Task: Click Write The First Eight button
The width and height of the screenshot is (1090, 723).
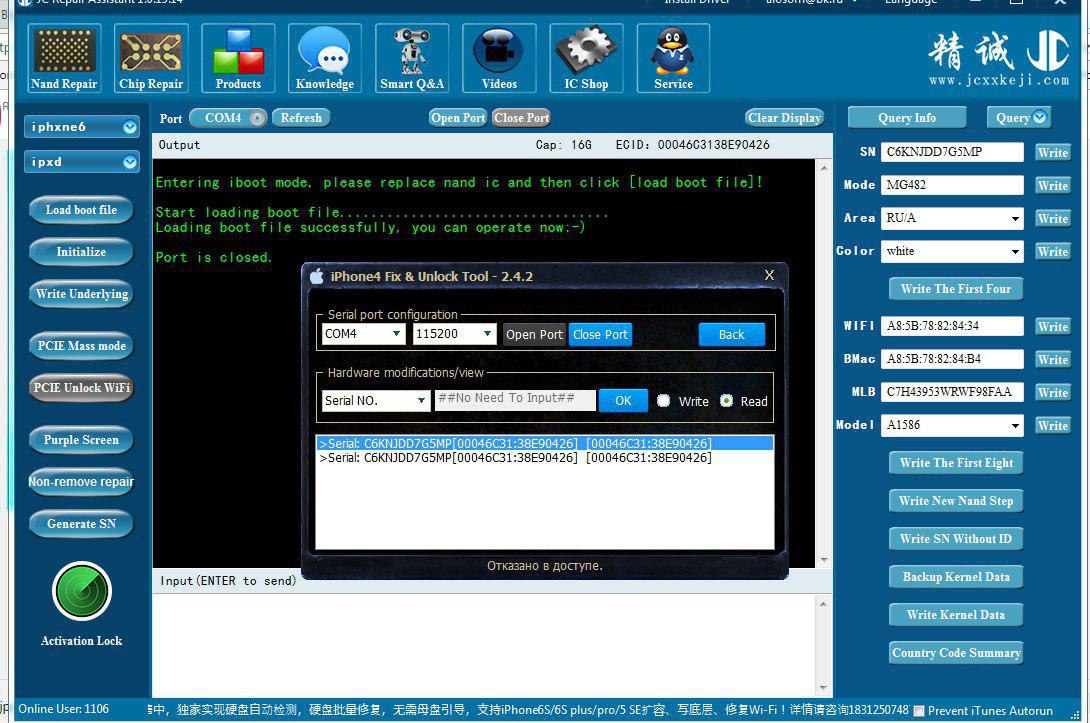Action: pyautogui.click(x=956, y=462)
